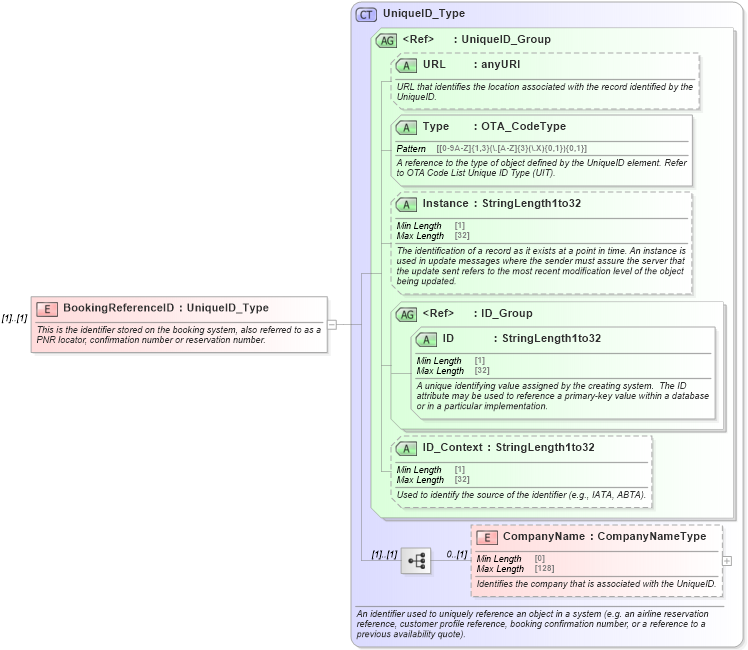Click the ID_Context description mentioning IATA, ABTA
This screenshot has width=748, height=650.
click(x=521, y=495)
